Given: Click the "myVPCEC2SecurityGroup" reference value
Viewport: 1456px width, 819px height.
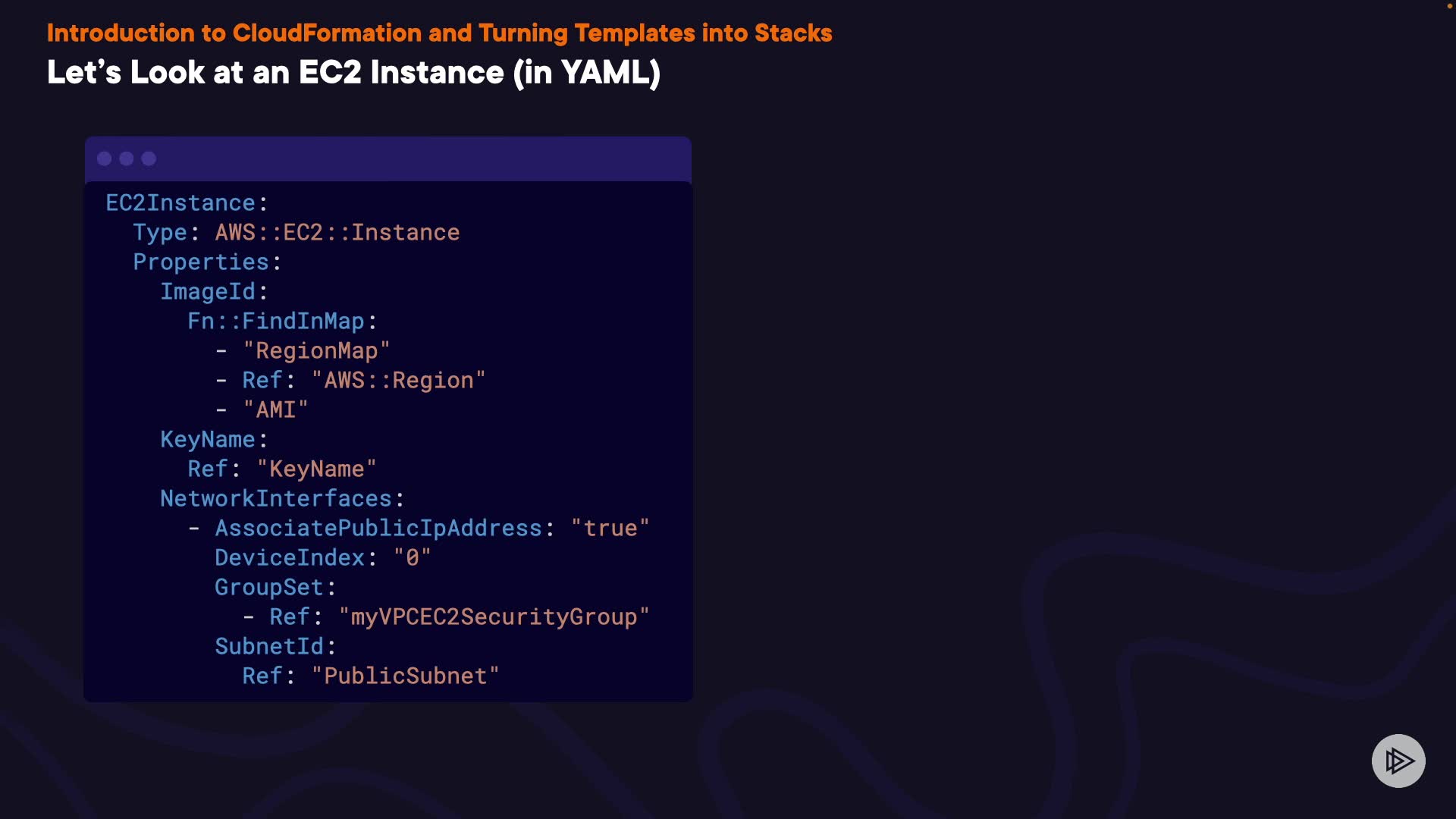Looking at the screenshot, I should click(494, 617).
